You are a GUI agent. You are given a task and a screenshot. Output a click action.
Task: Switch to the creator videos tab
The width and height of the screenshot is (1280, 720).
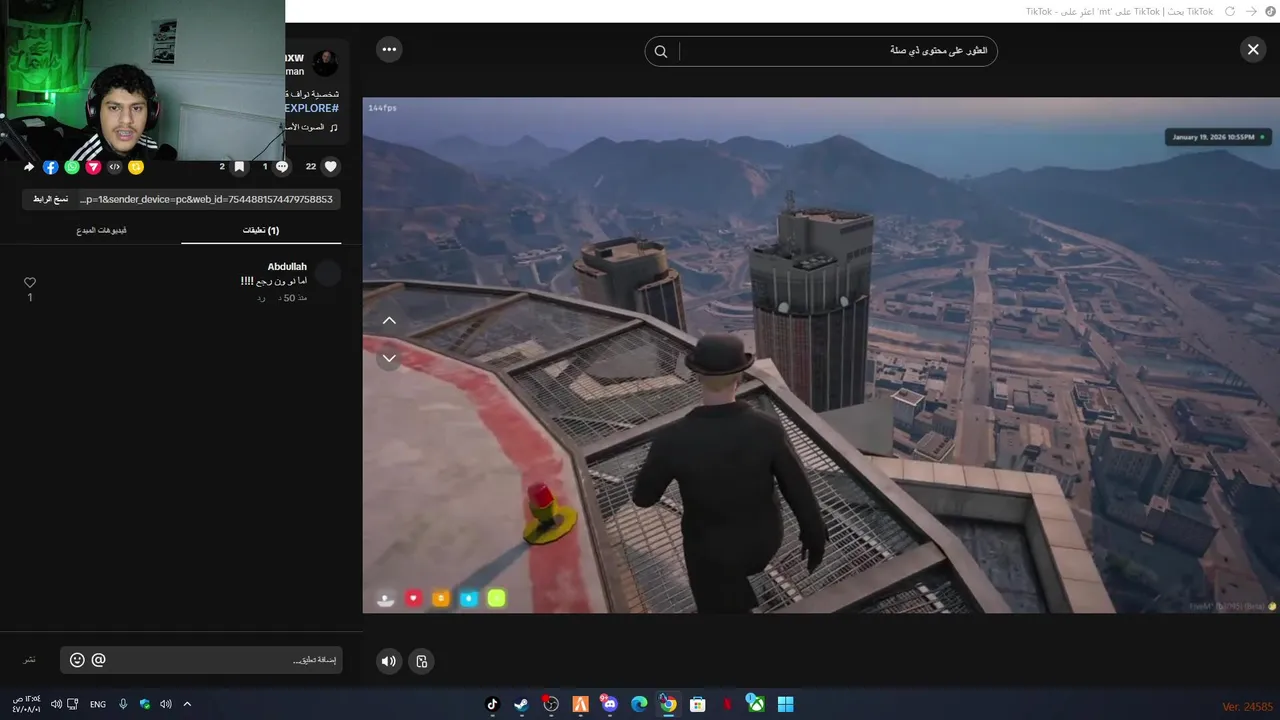tap(101, 231)
